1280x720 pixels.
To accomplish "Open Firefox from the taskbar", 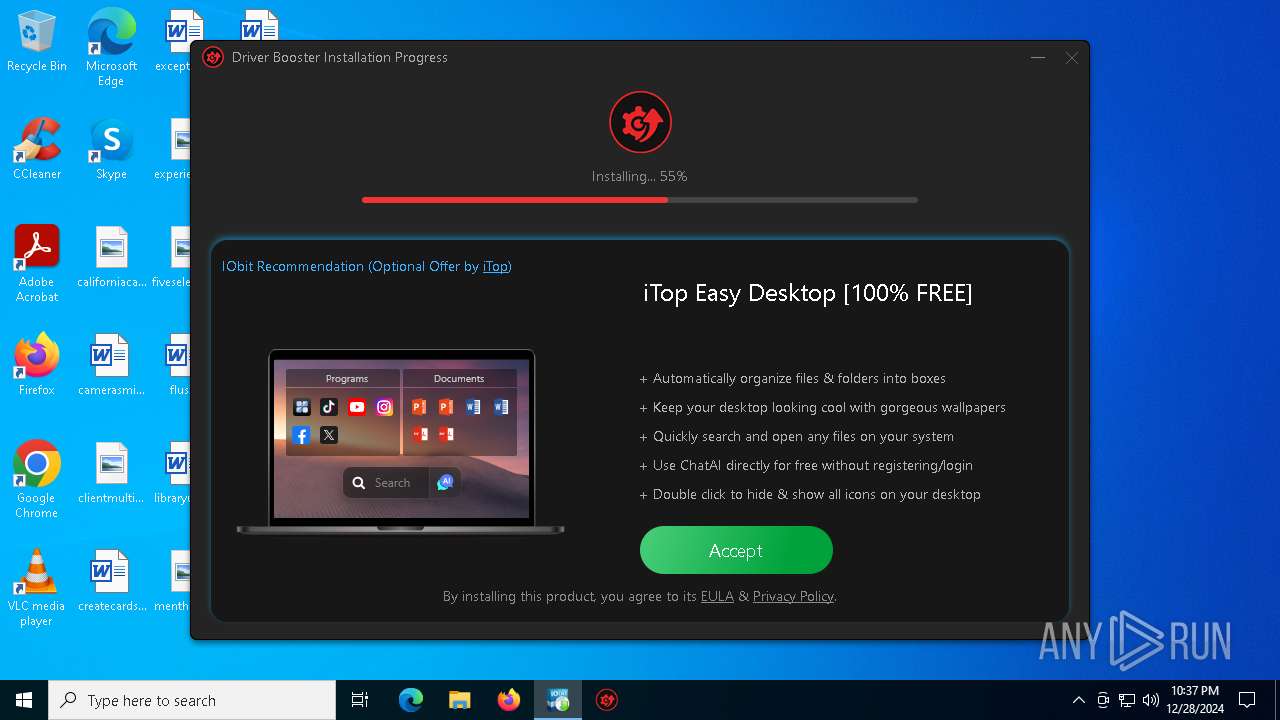I will click(x=508, y=700).
